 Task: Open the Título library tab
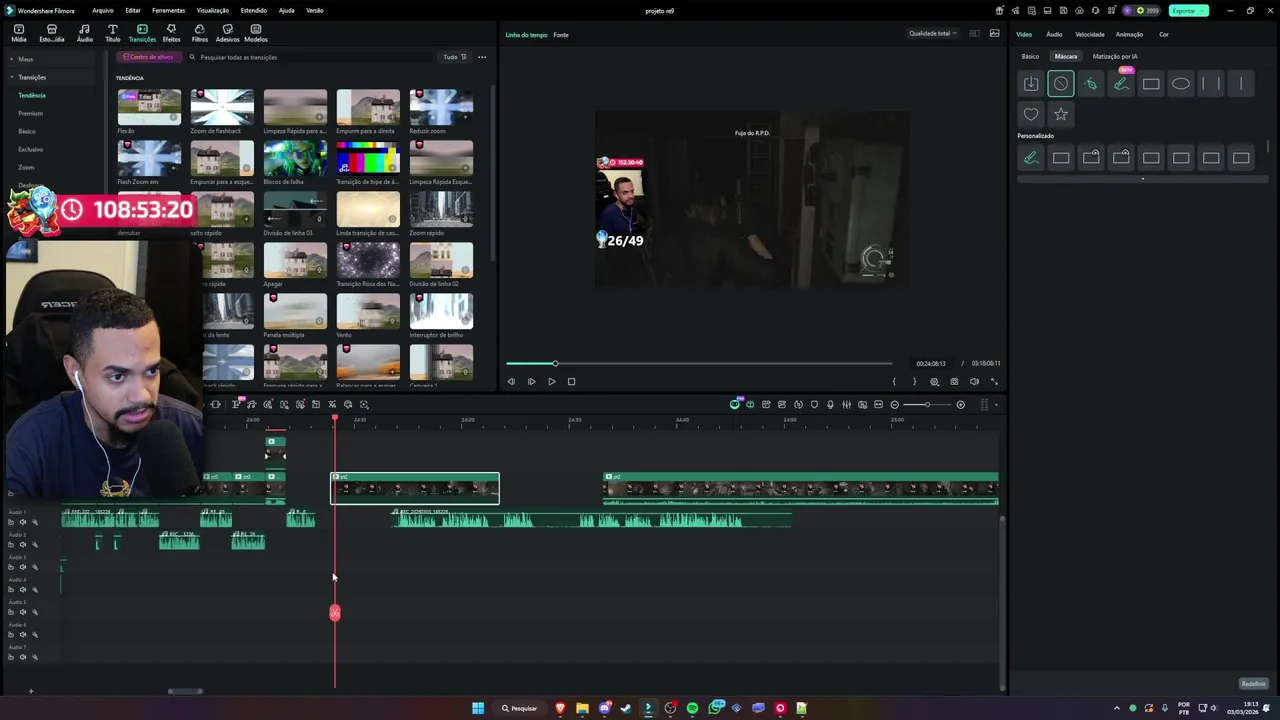pos(112,33)
